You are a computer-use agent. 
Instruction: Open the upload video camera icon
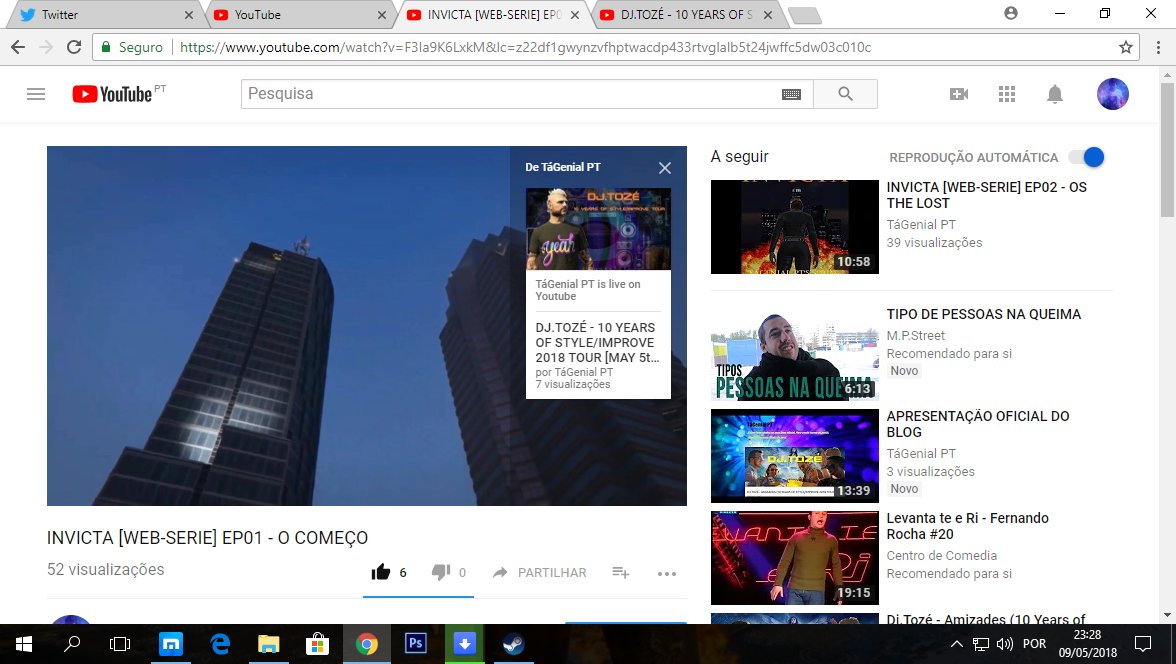click(958, 94)
